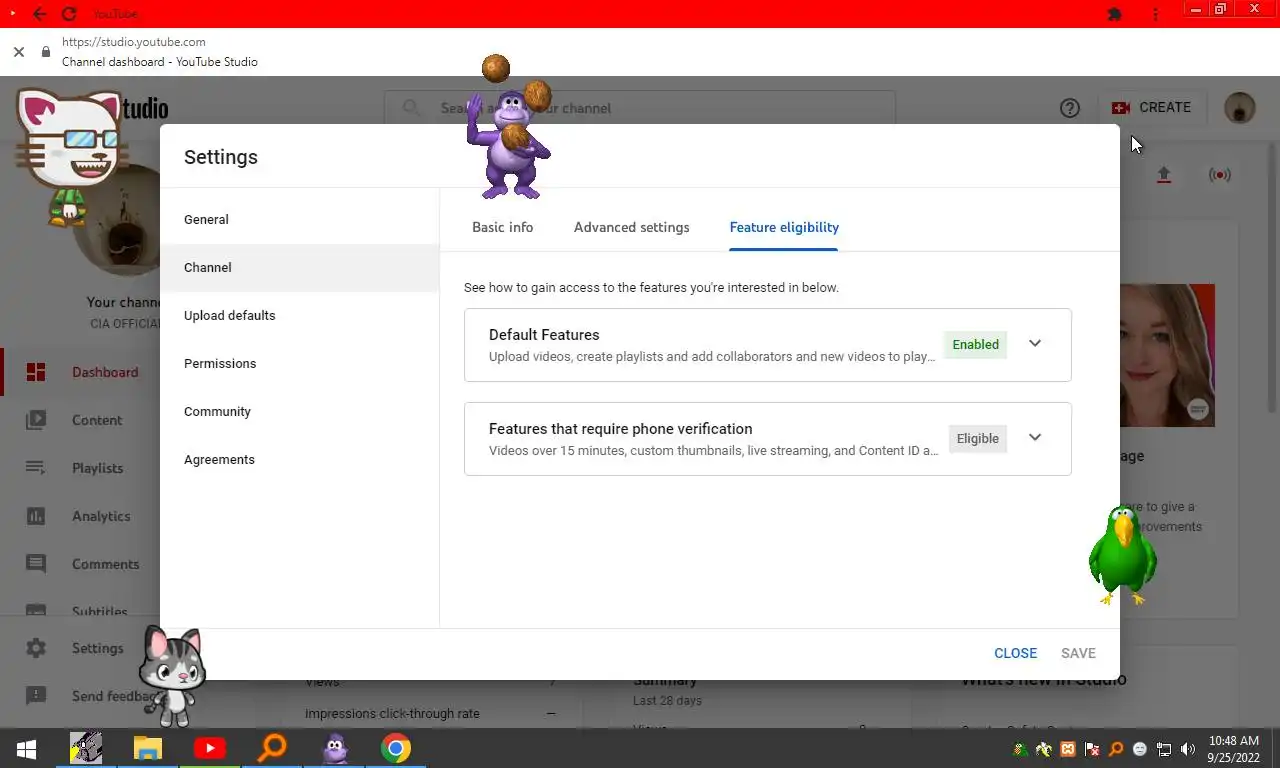The image size is (1280, 768).
Task: Open the Windows Start menu
Action: pyautogui.click(x=26, y=748)
